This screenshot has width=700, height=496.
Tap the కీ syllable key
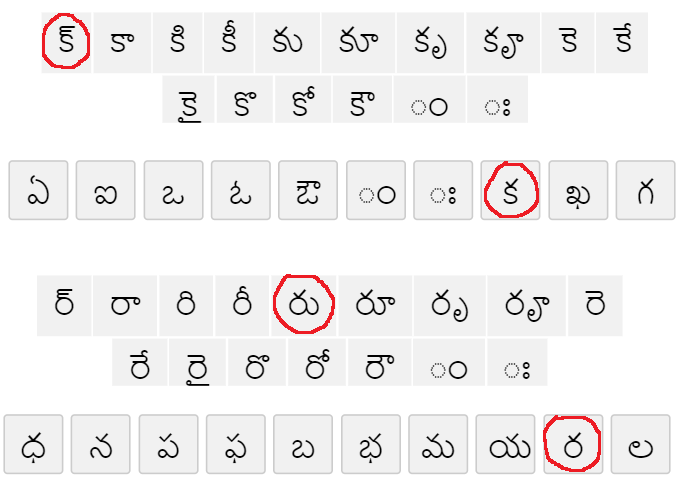pyautogui.click(x=231, y=45)
